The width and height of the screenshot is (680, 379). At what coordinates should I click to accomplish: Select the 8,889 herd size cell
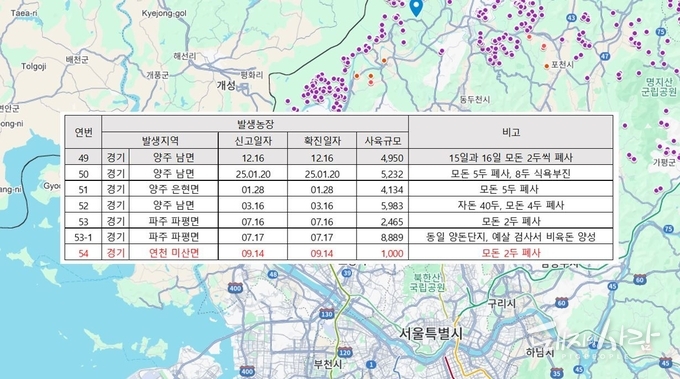382,237
